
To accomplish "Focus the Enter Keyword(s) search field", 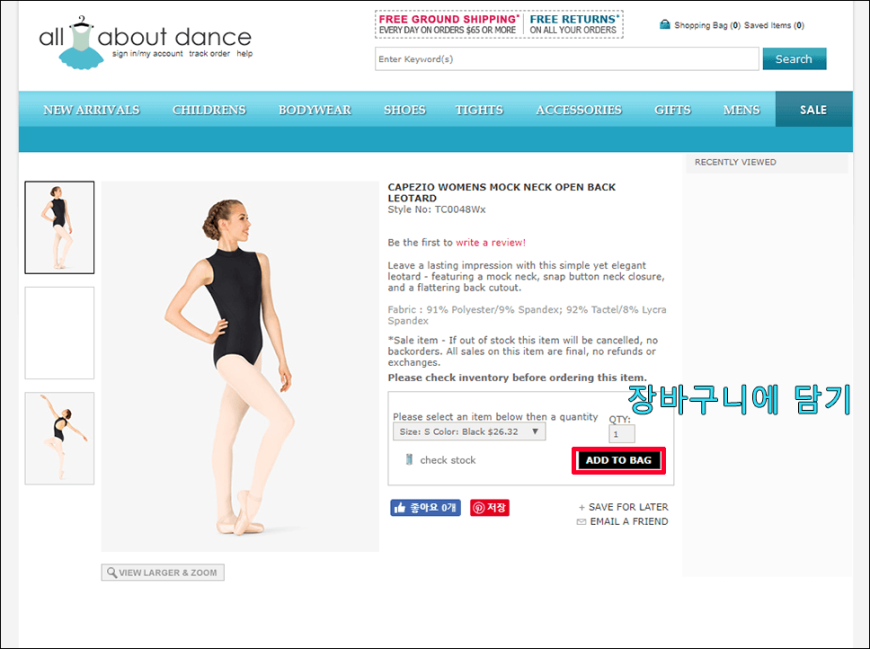I will tap(566, 59).
